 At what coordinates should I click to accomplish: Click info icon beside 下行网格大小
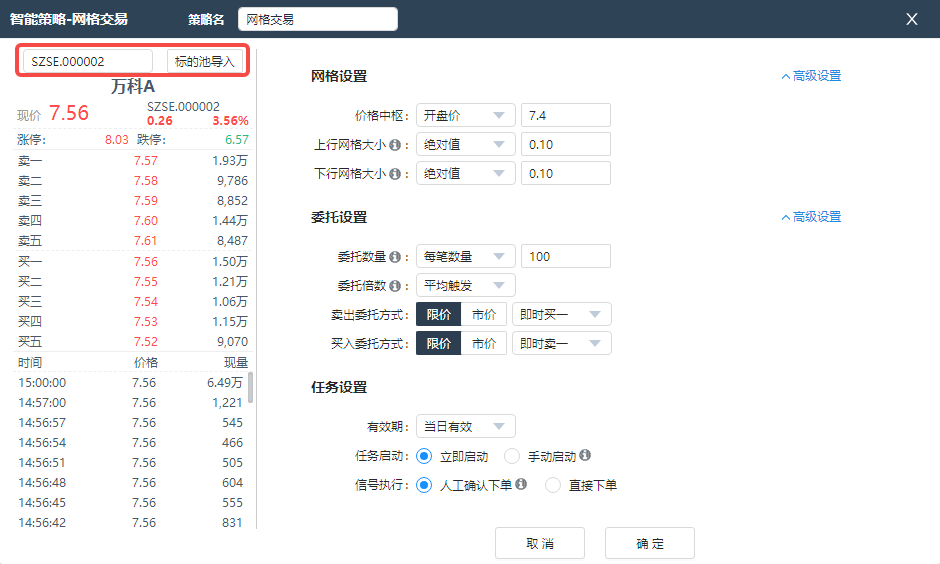(395, 174)
